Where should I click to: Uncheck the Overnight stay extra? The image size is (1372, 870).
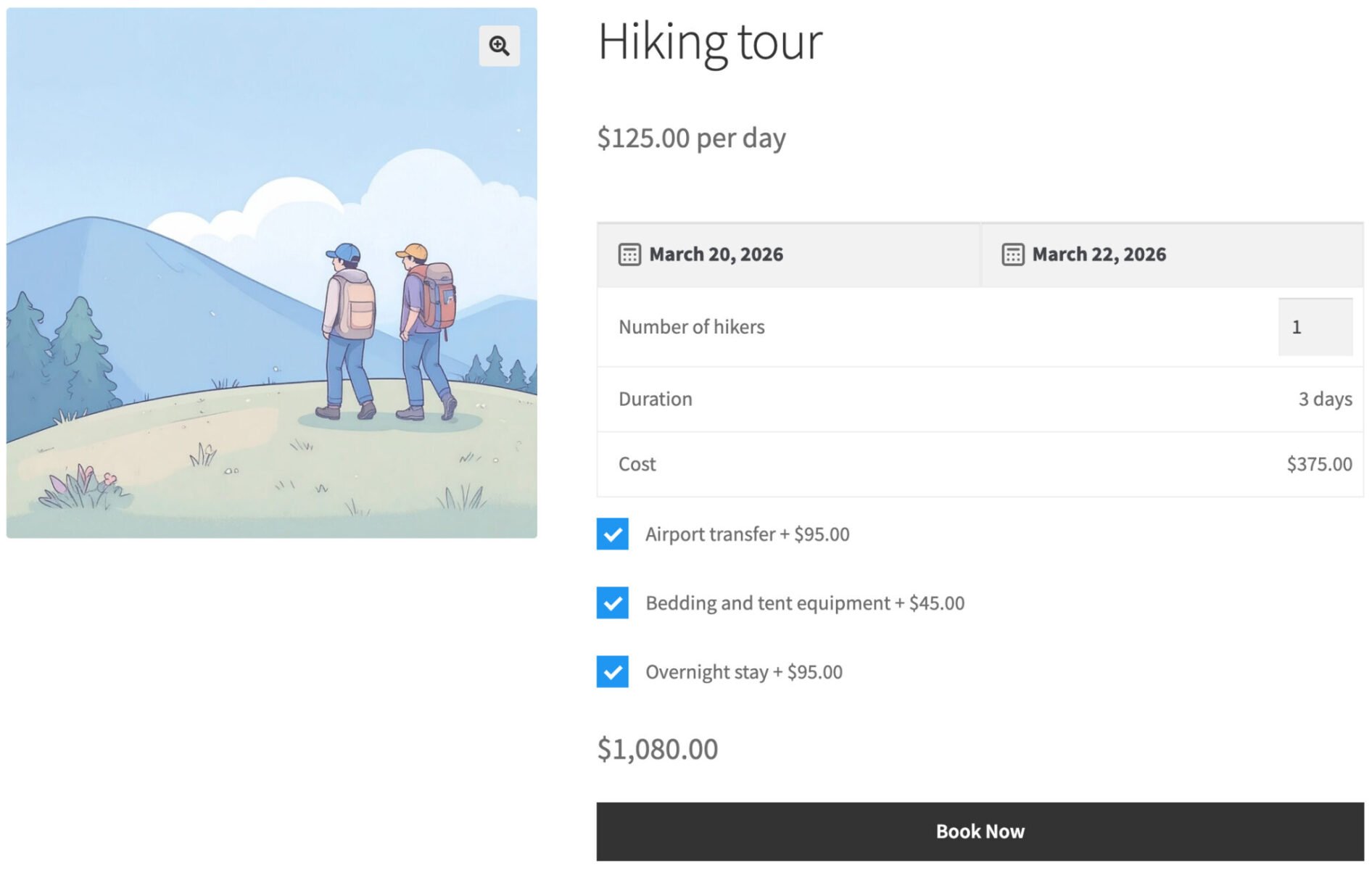tap(611, 671)
